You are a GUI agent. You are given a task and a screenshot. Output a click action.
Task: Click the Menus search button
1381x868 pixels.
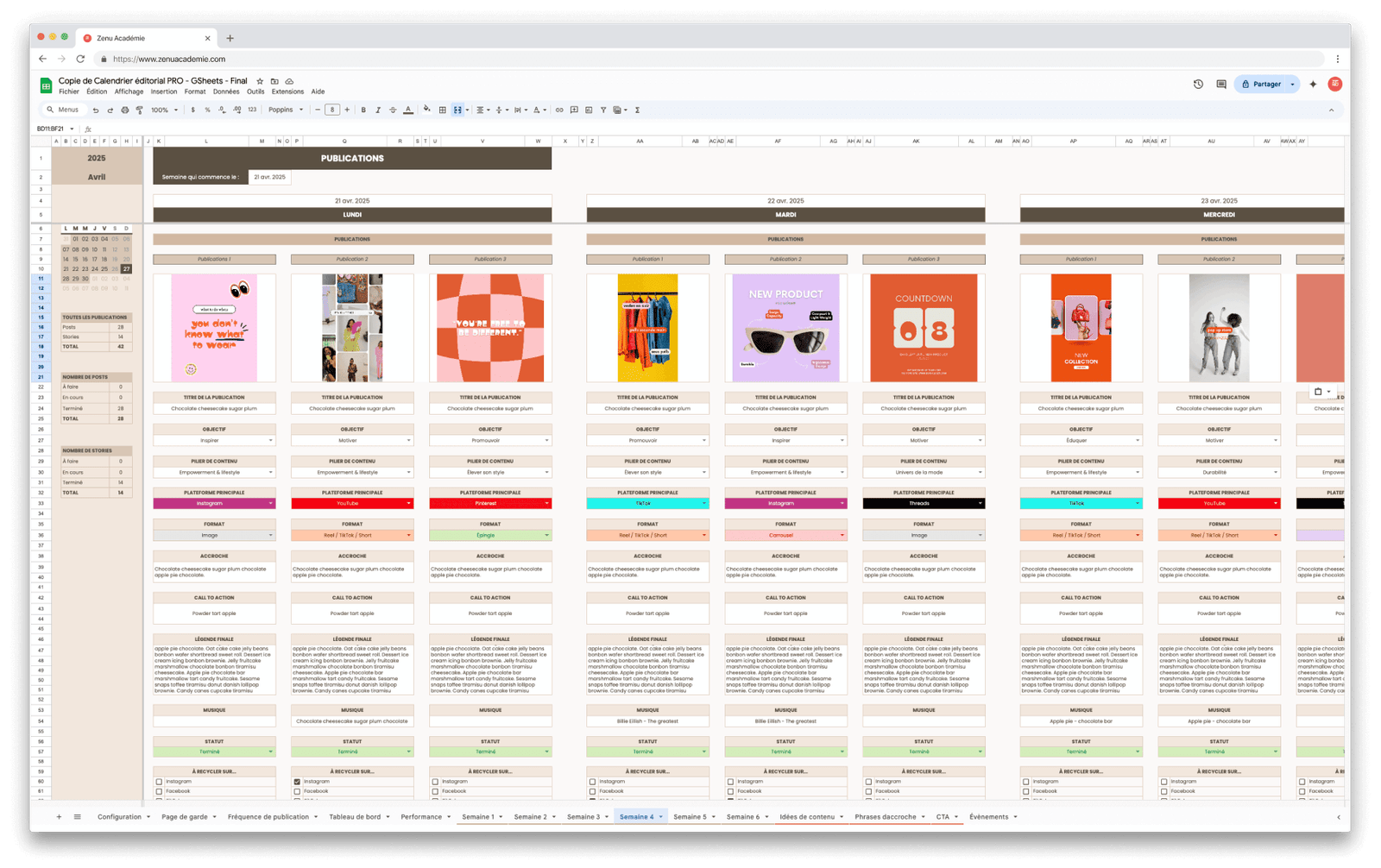(x=64, y=110)
